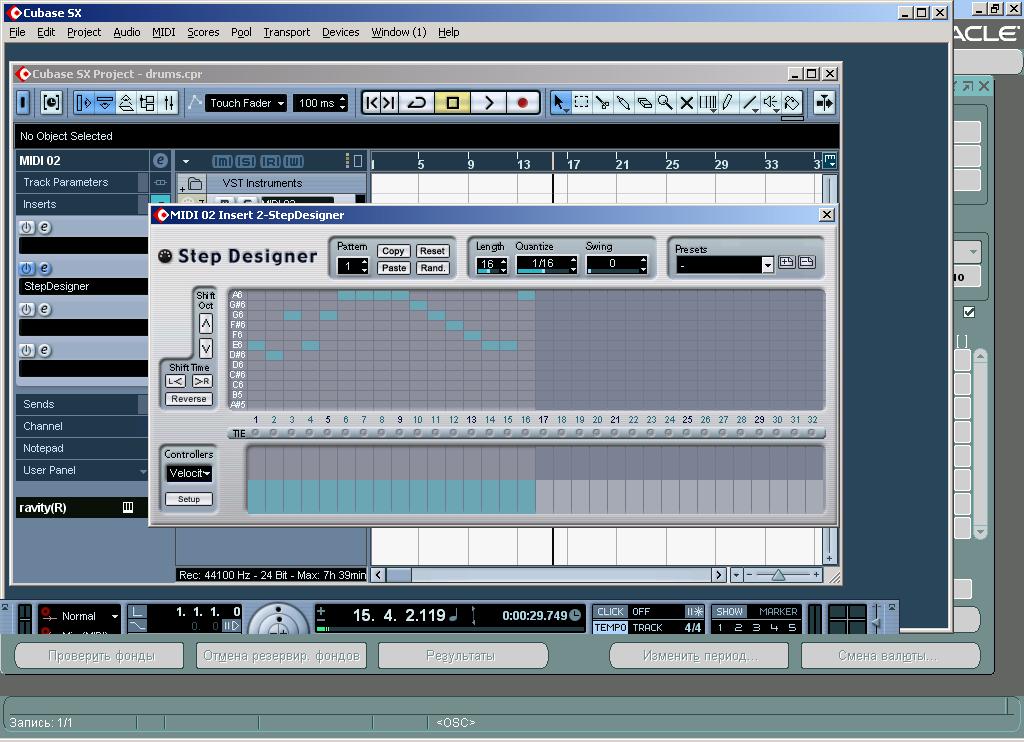The width and height of the screenshot is (1024, 742).
Task: Open the File menu
Action: [x=17, y=32]
